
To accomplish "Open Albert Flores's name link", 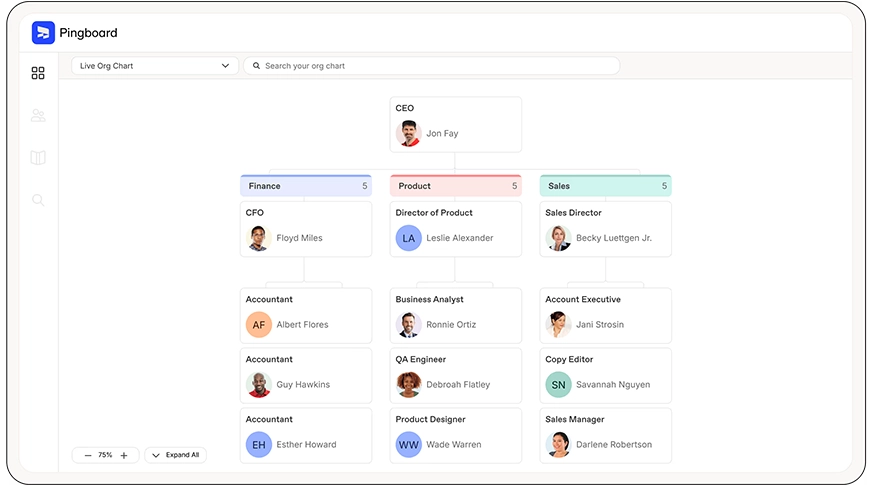I will point(302,325).
